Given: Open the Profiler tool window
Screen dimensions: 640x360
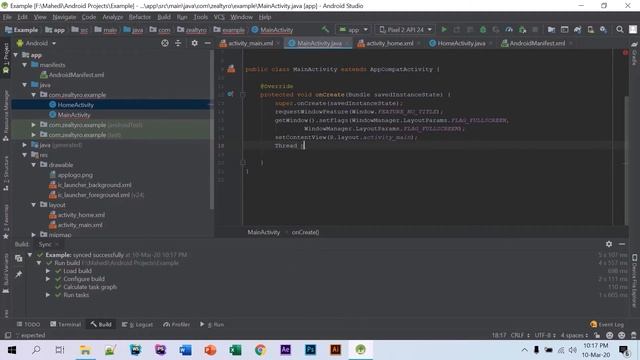Looking at the screenshot, I should click(176, 324).
